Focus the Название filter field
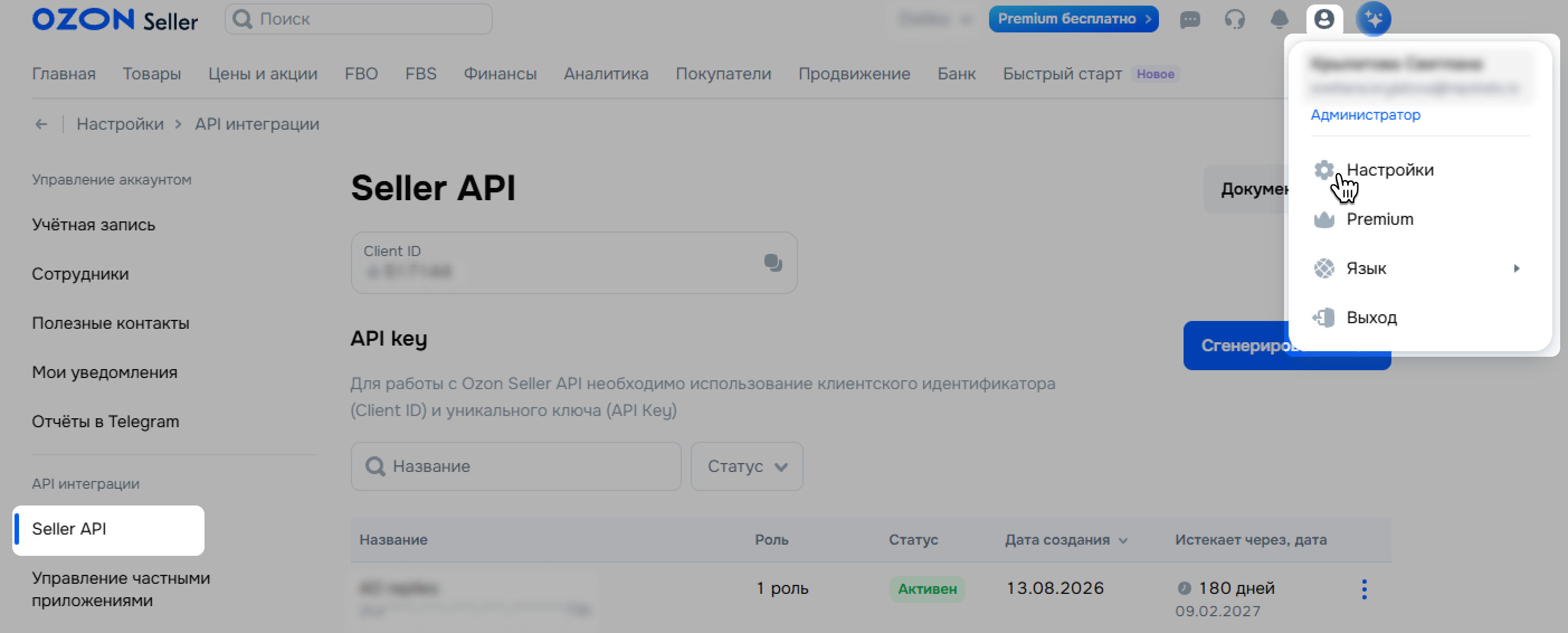The width and height of the screenshot is (1568, 633). [x=516, y=467]
